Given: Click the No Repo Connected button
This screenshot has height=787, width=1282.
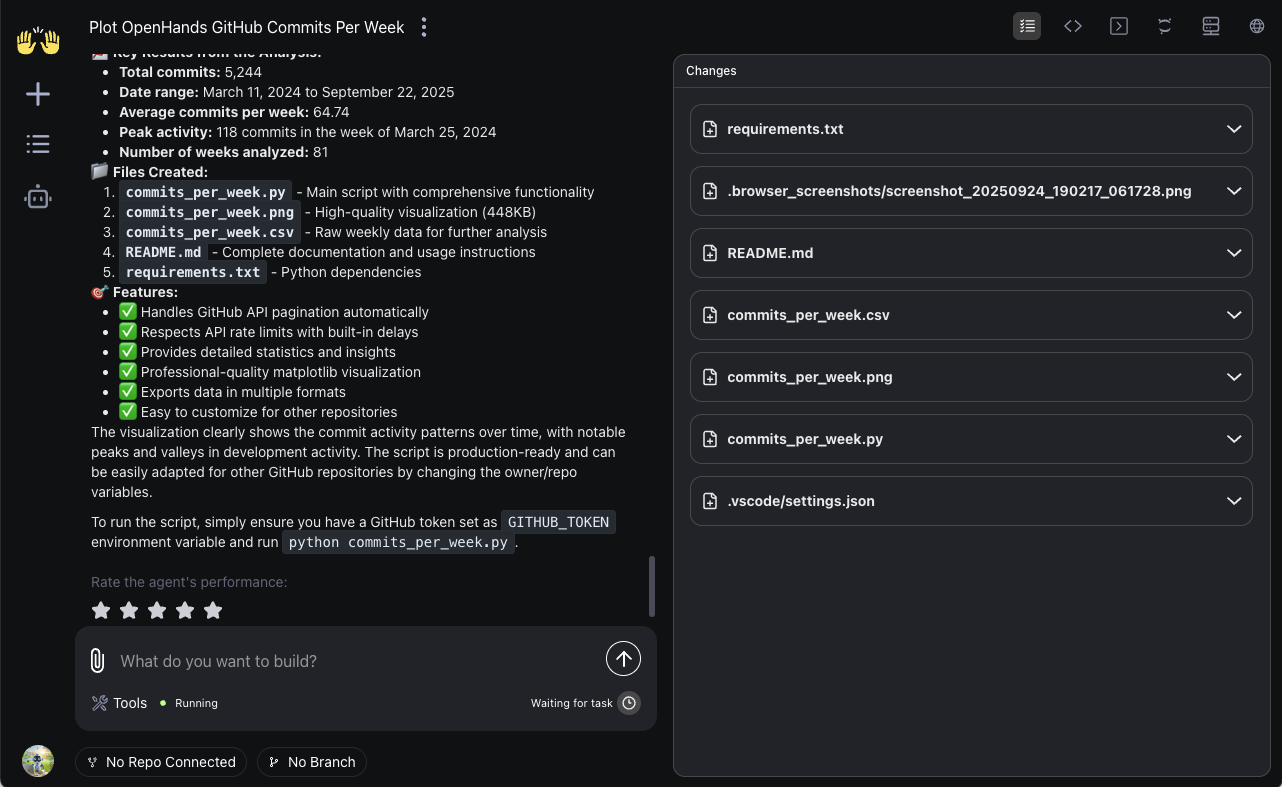Looking at the screenshot, I should point(161,762).
